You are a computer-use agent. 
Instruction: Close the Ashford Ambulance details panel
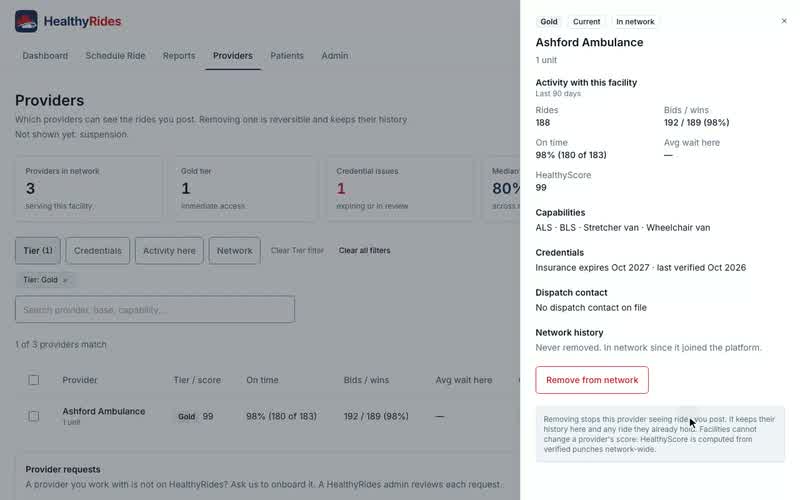tap(784, 21)
